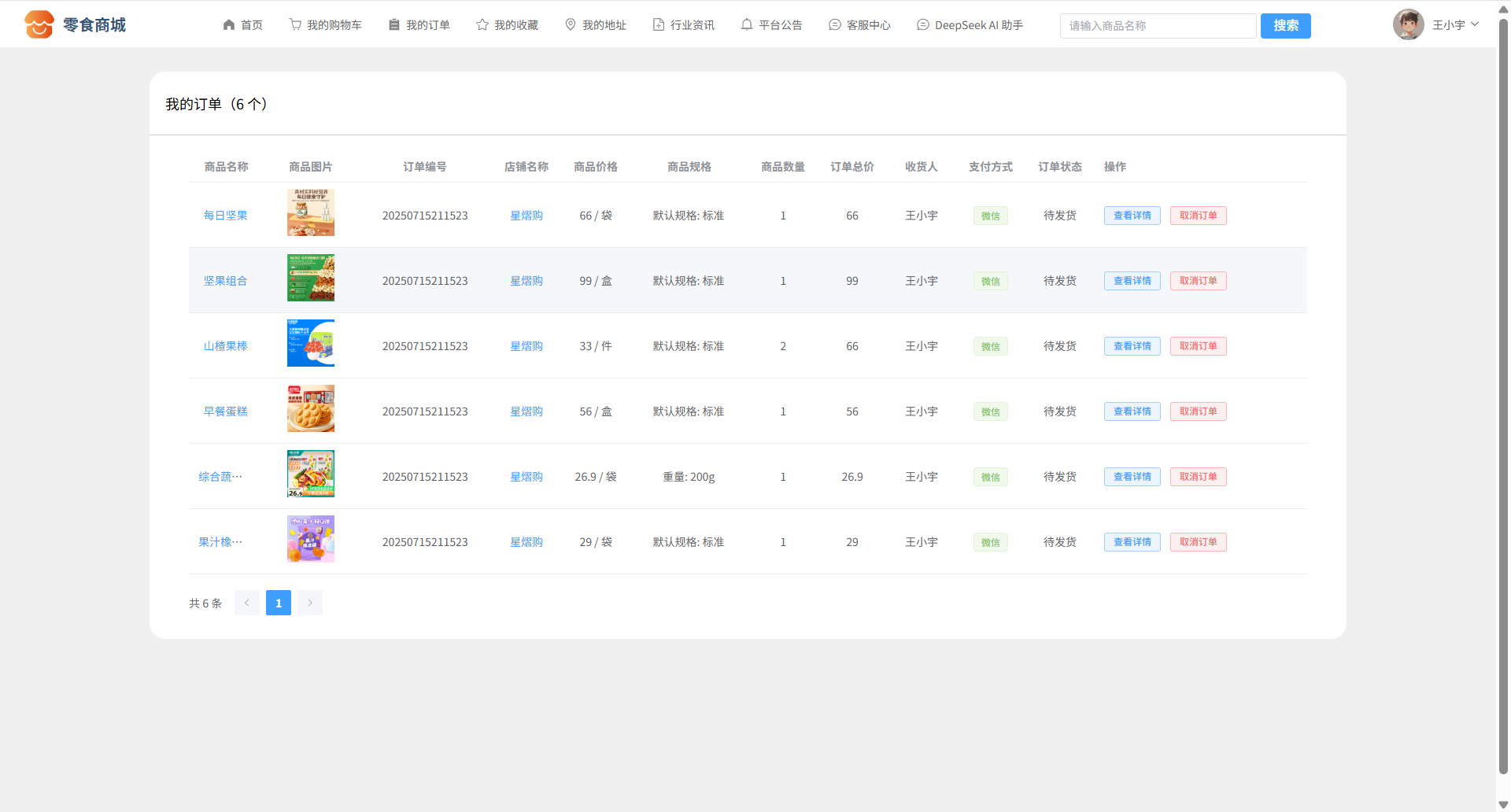1511x812 pixels.
Task: Click the snack mall logo icon
Action: tap(39, 24)
